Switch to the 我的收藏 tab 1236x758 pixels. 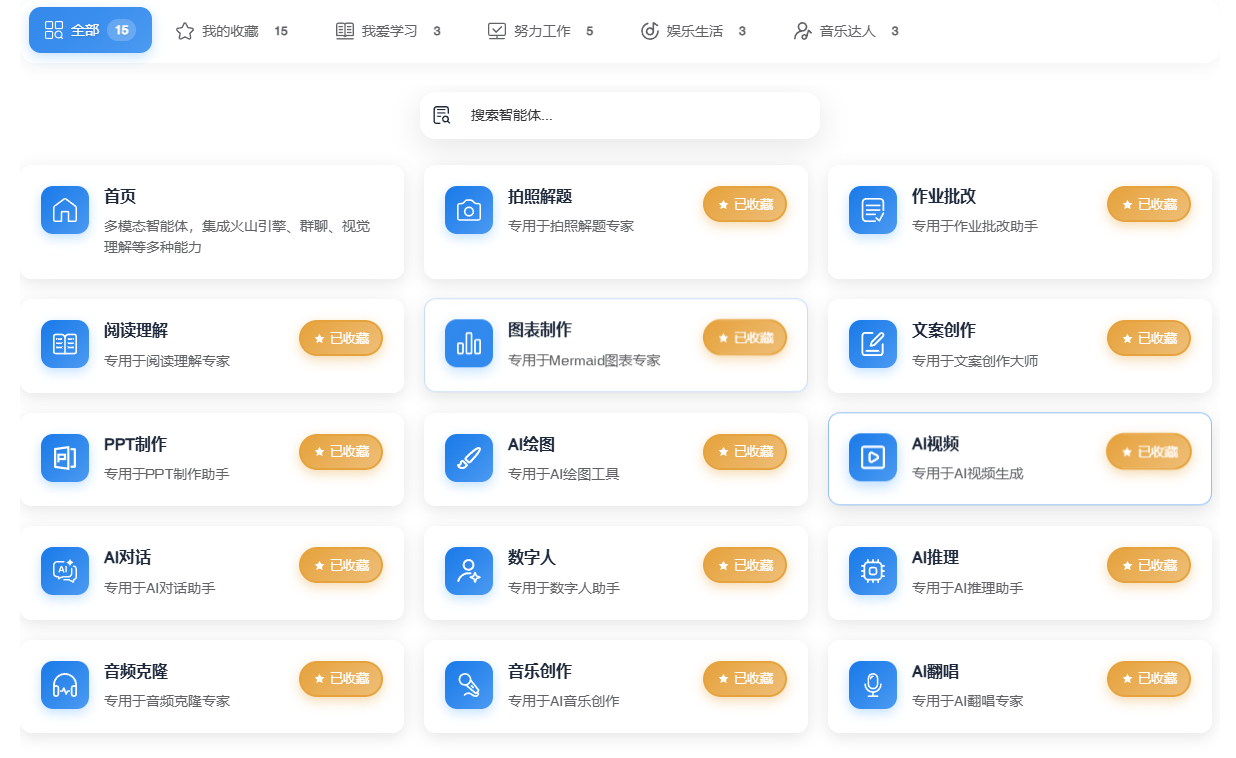[x=231, y=31]
